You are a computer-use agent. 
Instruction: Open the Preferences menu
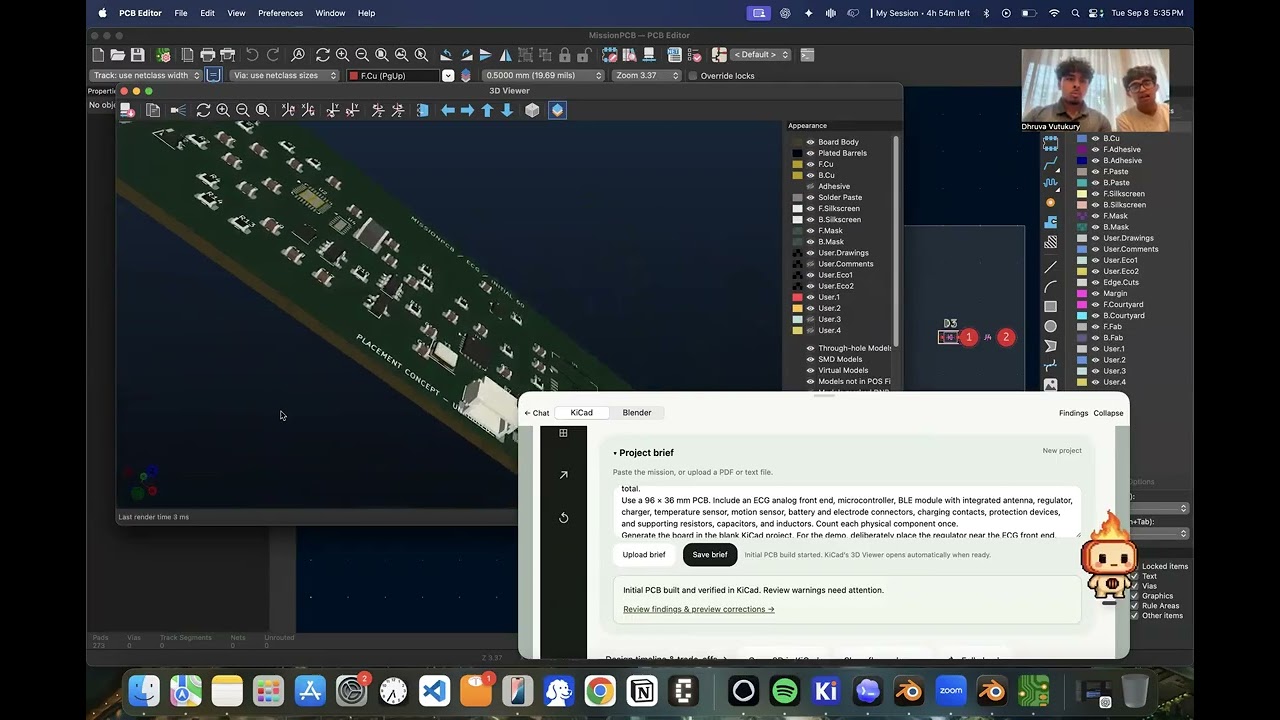click(280, 13)
